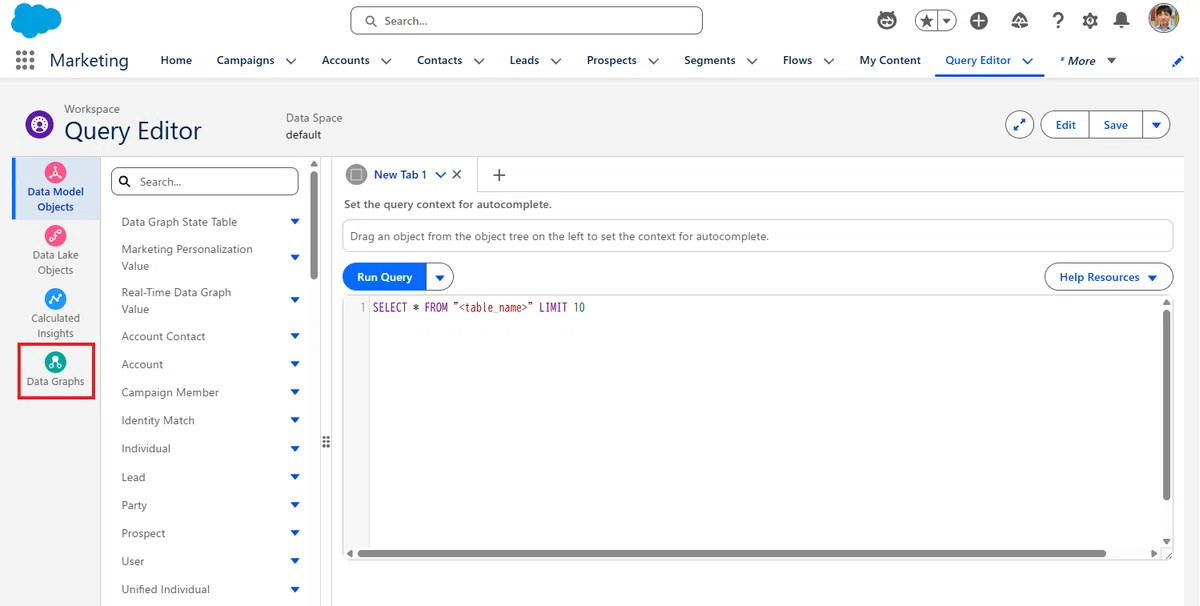Open the Save options dropdown arrow
Viewport: 1200px width, 606px height.
(x=1156, y=125)
